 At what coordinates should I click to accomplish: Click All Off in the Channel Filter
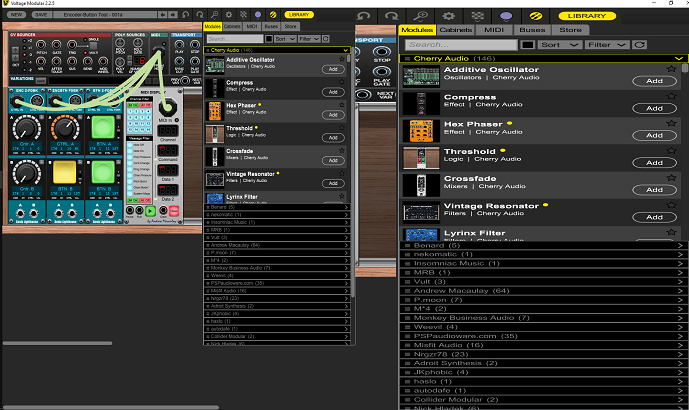click(x=145, y=105)
